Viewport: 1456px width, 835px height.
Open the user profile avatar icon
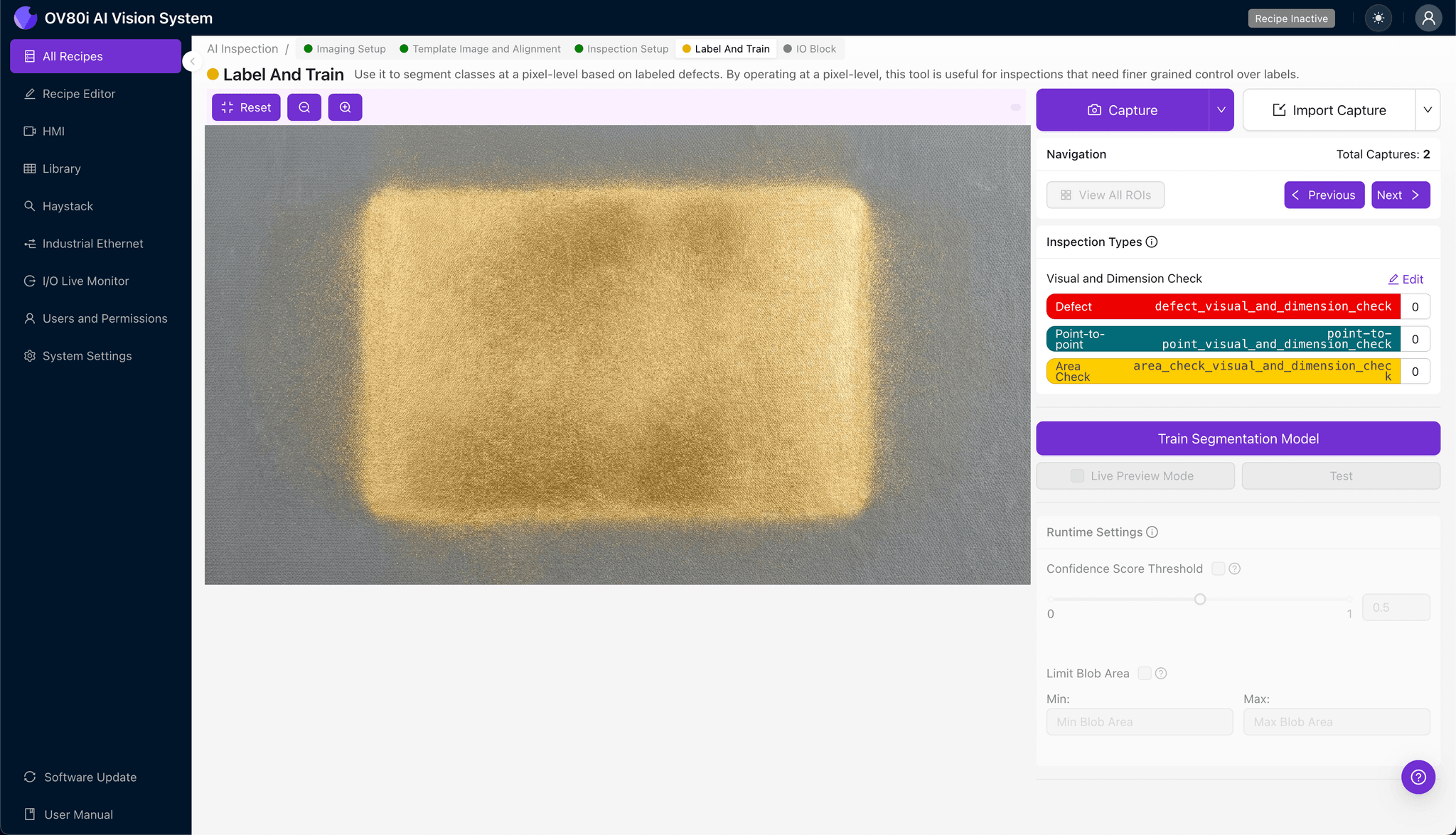tap(1428, 18)
